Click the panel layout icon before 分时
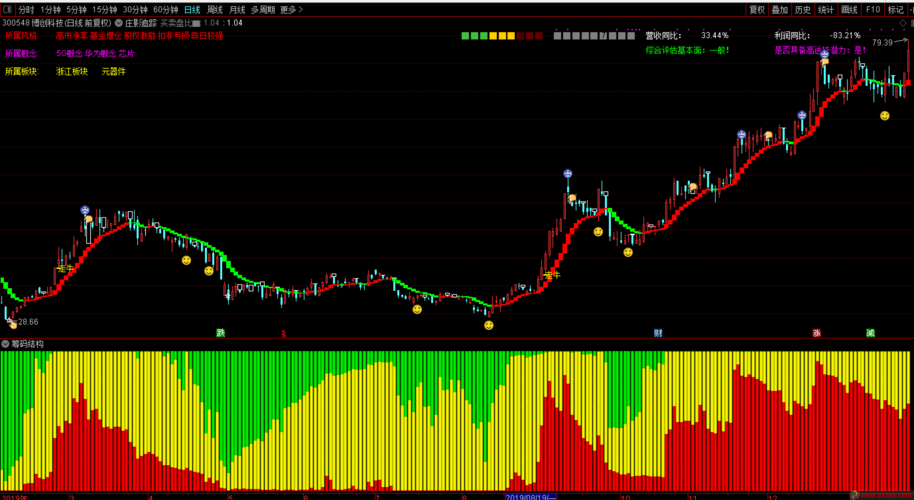 point(8,10)
